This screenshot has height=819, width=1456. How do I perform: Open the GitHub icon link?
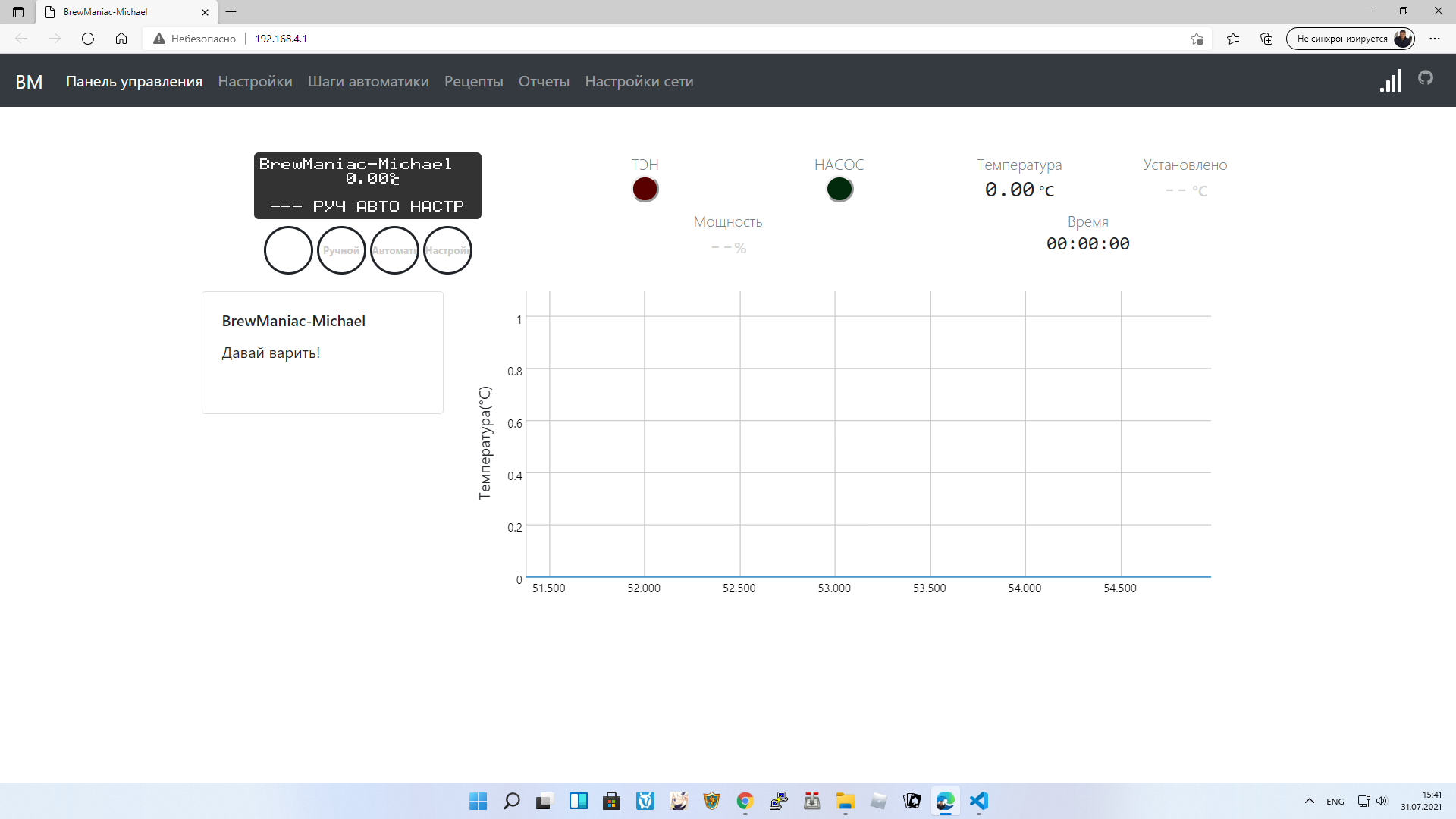(x=1426, y=77)
